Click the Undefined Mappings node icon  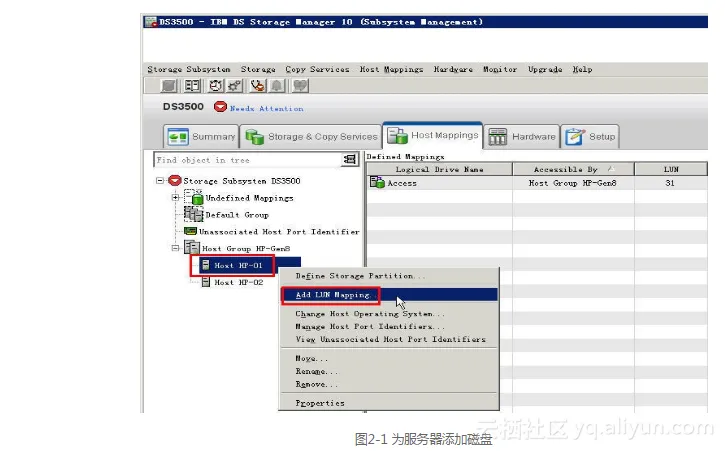coord(194,198)
